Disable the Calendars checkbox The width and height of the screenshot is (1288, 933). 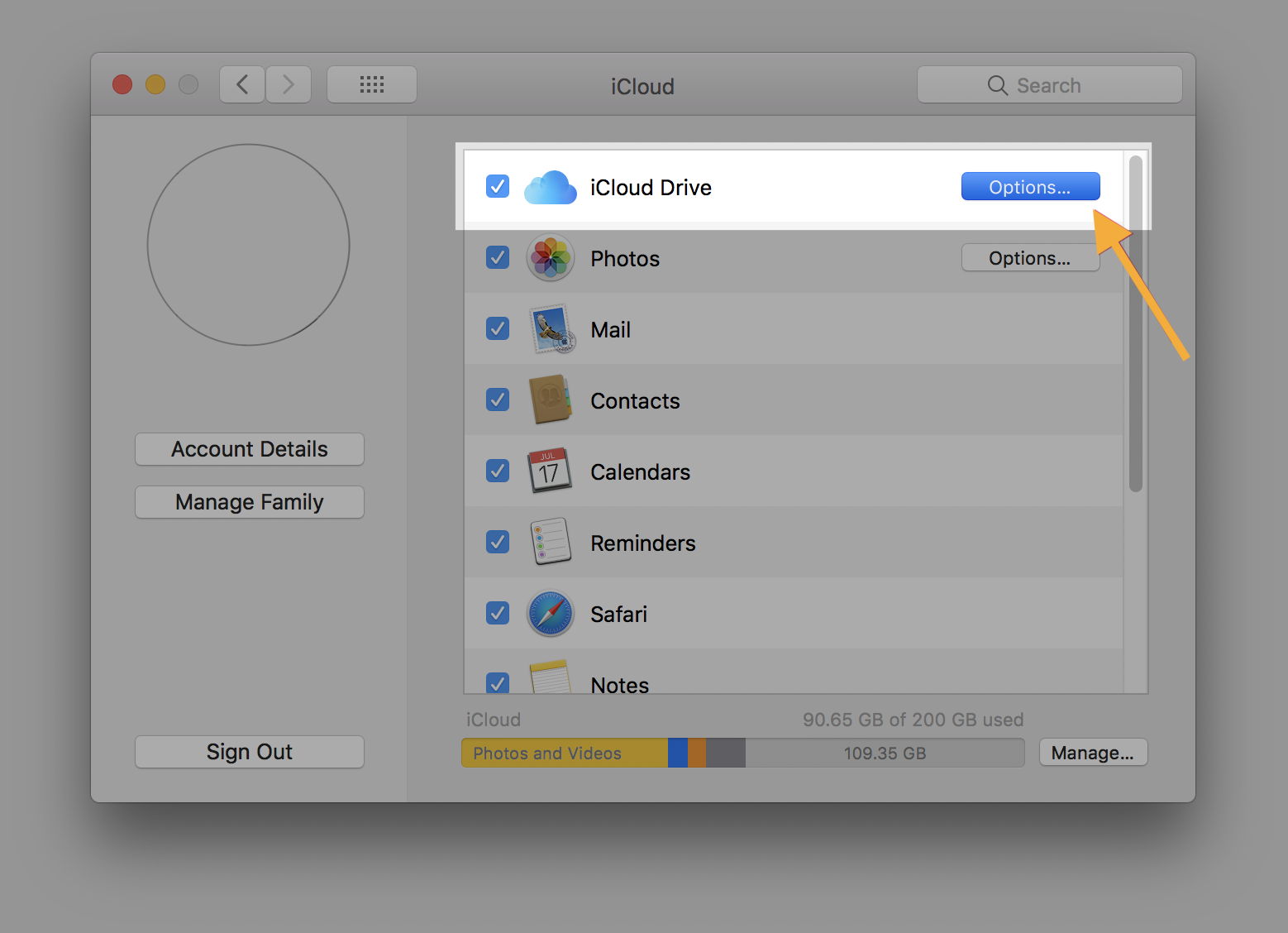498,471
